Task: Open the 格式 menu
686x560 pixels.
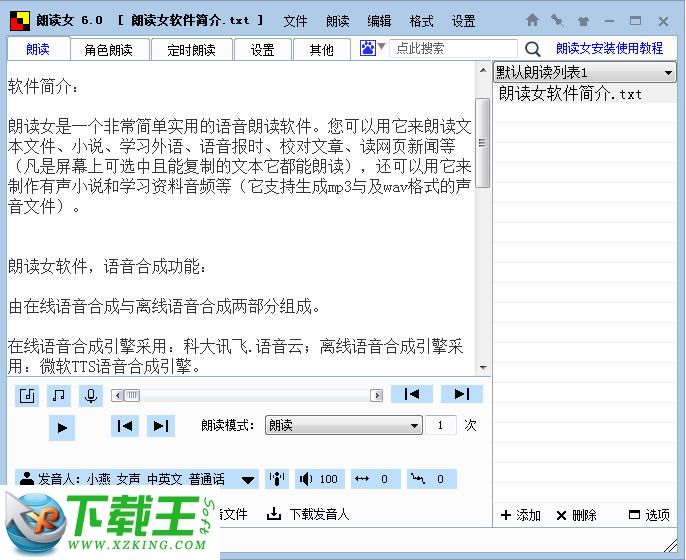Action: (421, 21)
